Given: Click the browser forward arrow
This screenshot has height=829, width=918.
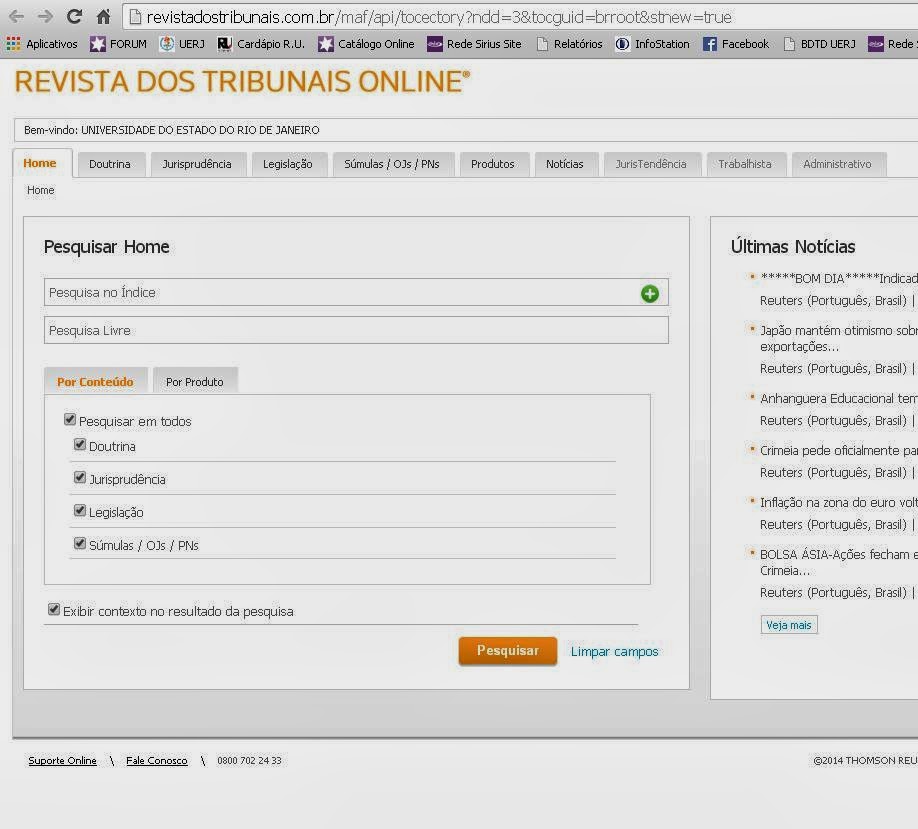Looking at the screenshot, I should click(x=45, y=16).
